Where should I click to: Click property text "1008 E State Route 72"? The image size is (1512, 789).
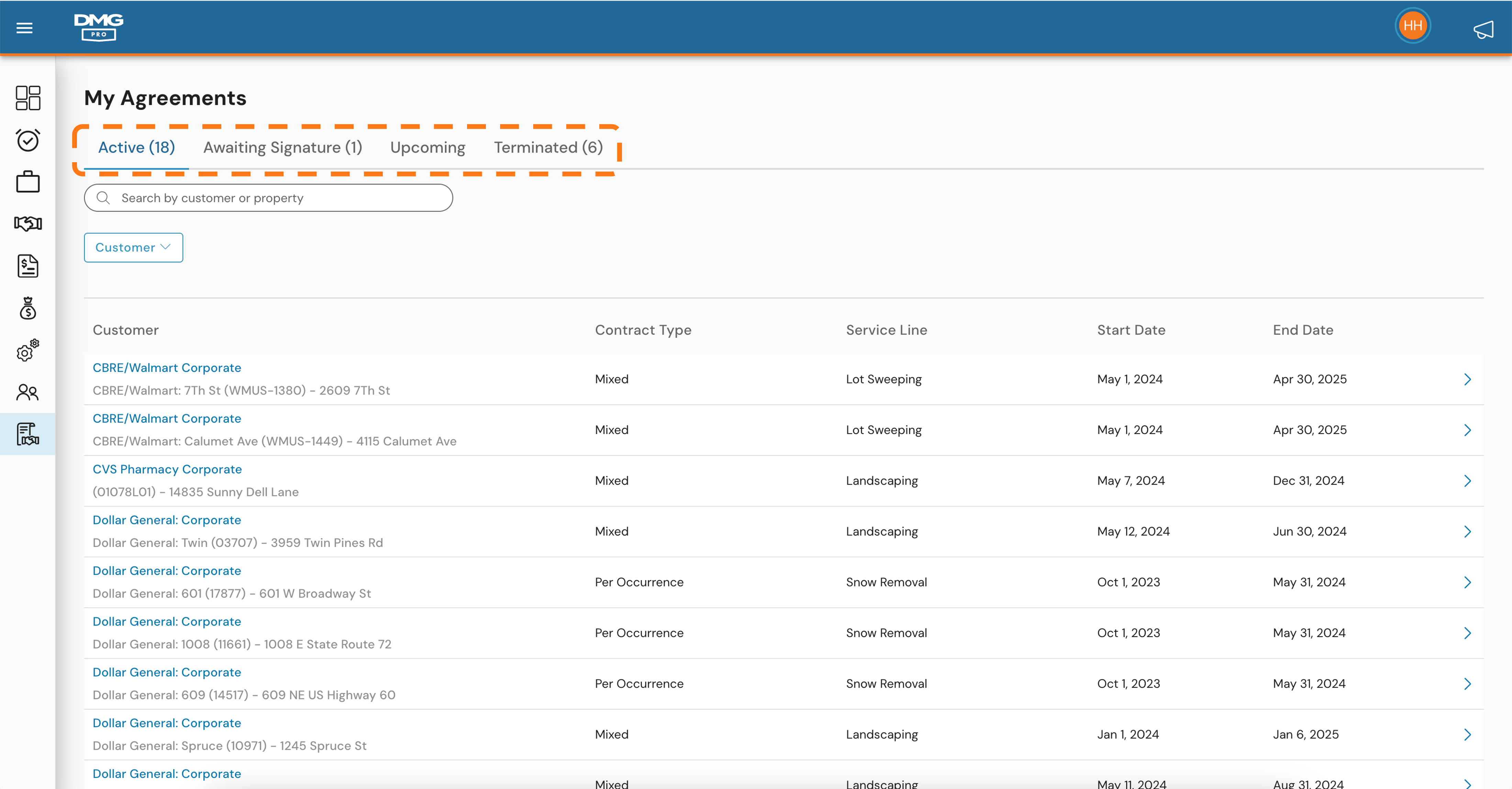[x=327, y=645]
